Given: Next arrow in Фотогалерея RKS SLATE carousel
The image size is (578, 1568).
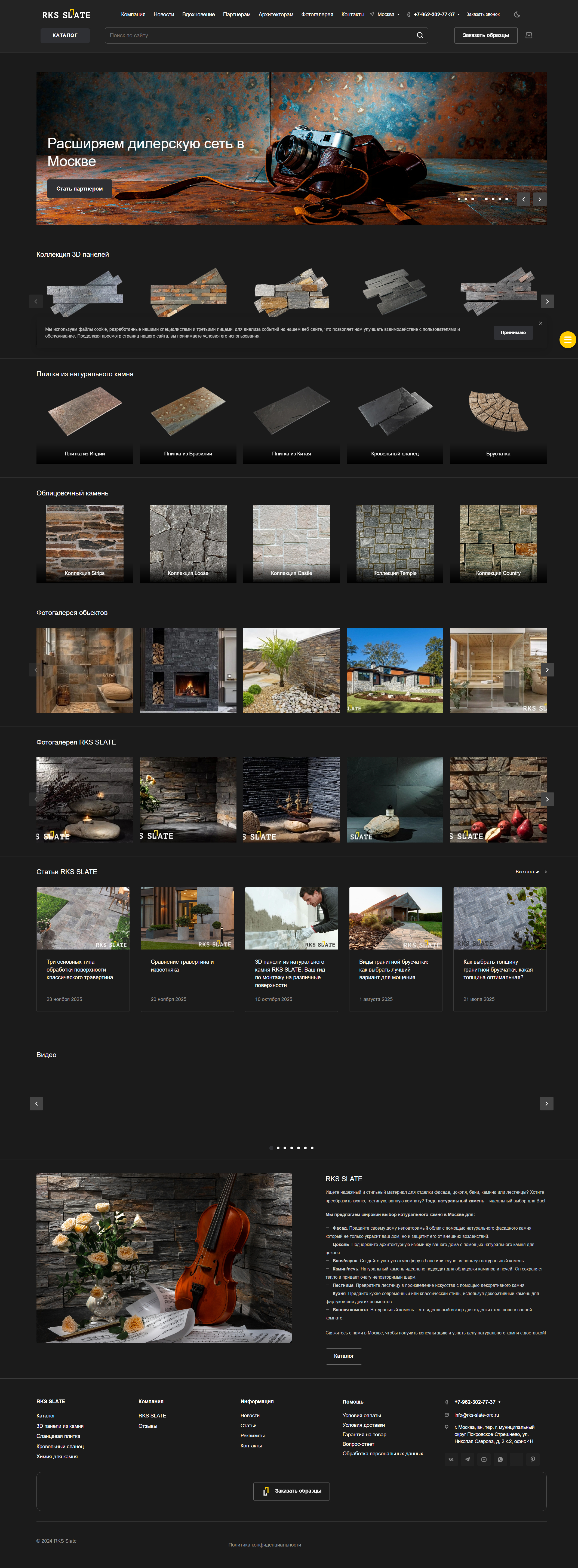Looking at the screenshot, I should pyautogui.click(x=547, y=799).
